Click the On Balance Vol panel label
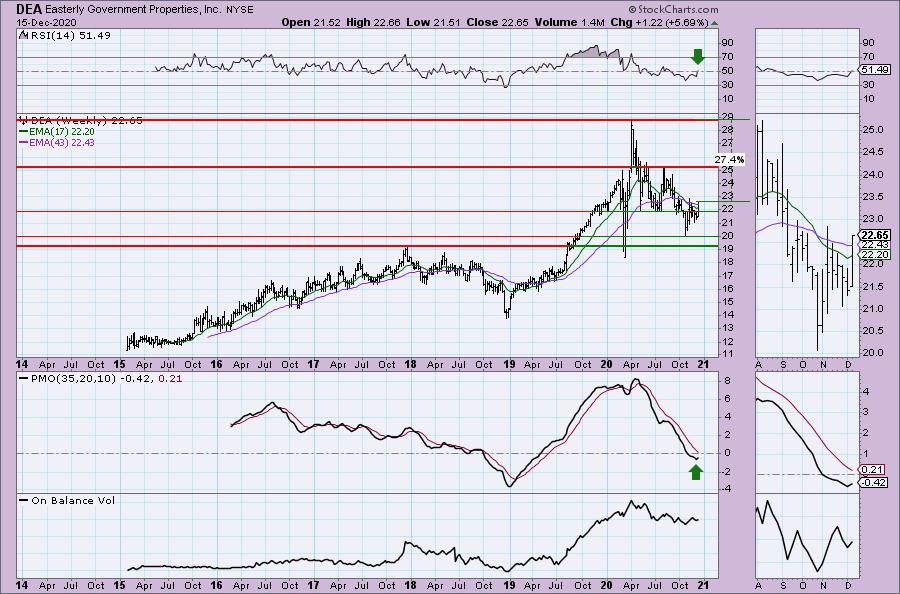The image size is (900, 594). [x=73, y=500]
